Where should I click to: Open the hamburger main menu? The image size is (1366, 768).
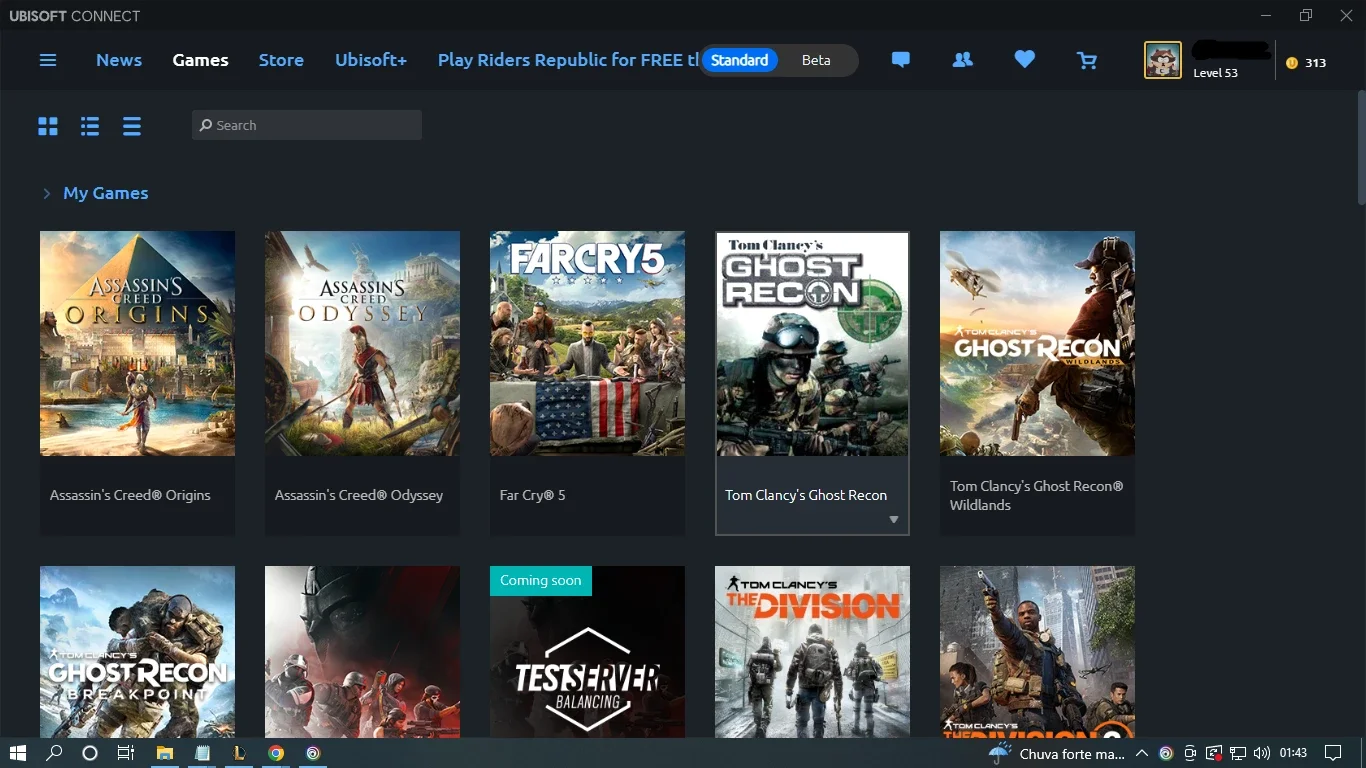(47, 60)
